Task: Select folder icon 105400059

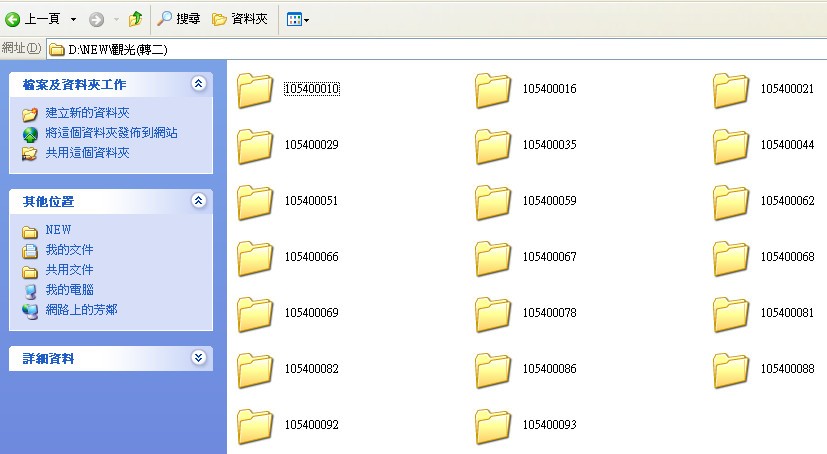Action: coord(493,202)
